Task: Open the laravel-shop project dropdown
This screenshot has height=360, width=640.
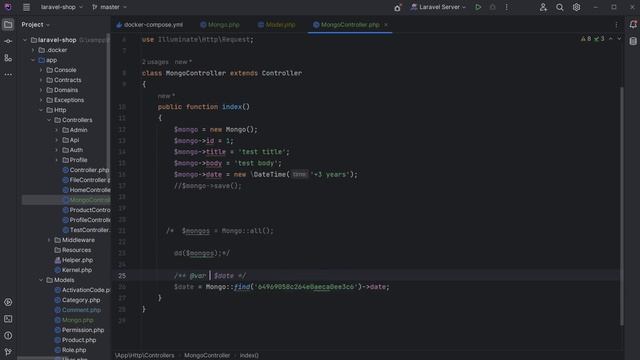Action: [62, 7]
